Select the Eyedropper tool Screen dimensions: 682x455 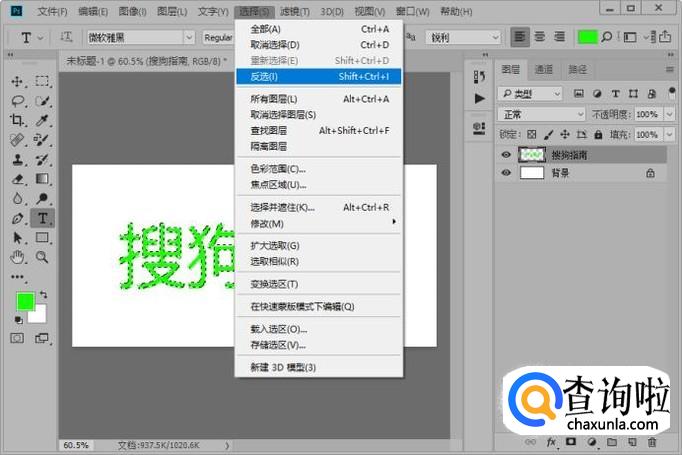pos(43,120)
